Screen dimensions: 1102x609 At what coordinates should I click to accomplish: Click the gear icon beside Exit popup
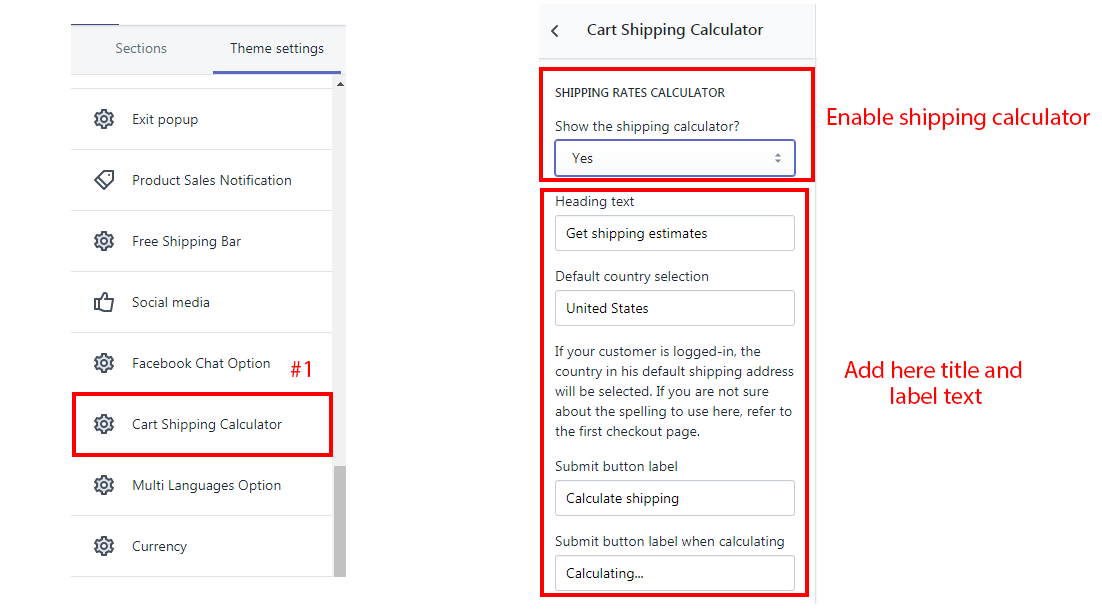(x=104, y=120)
